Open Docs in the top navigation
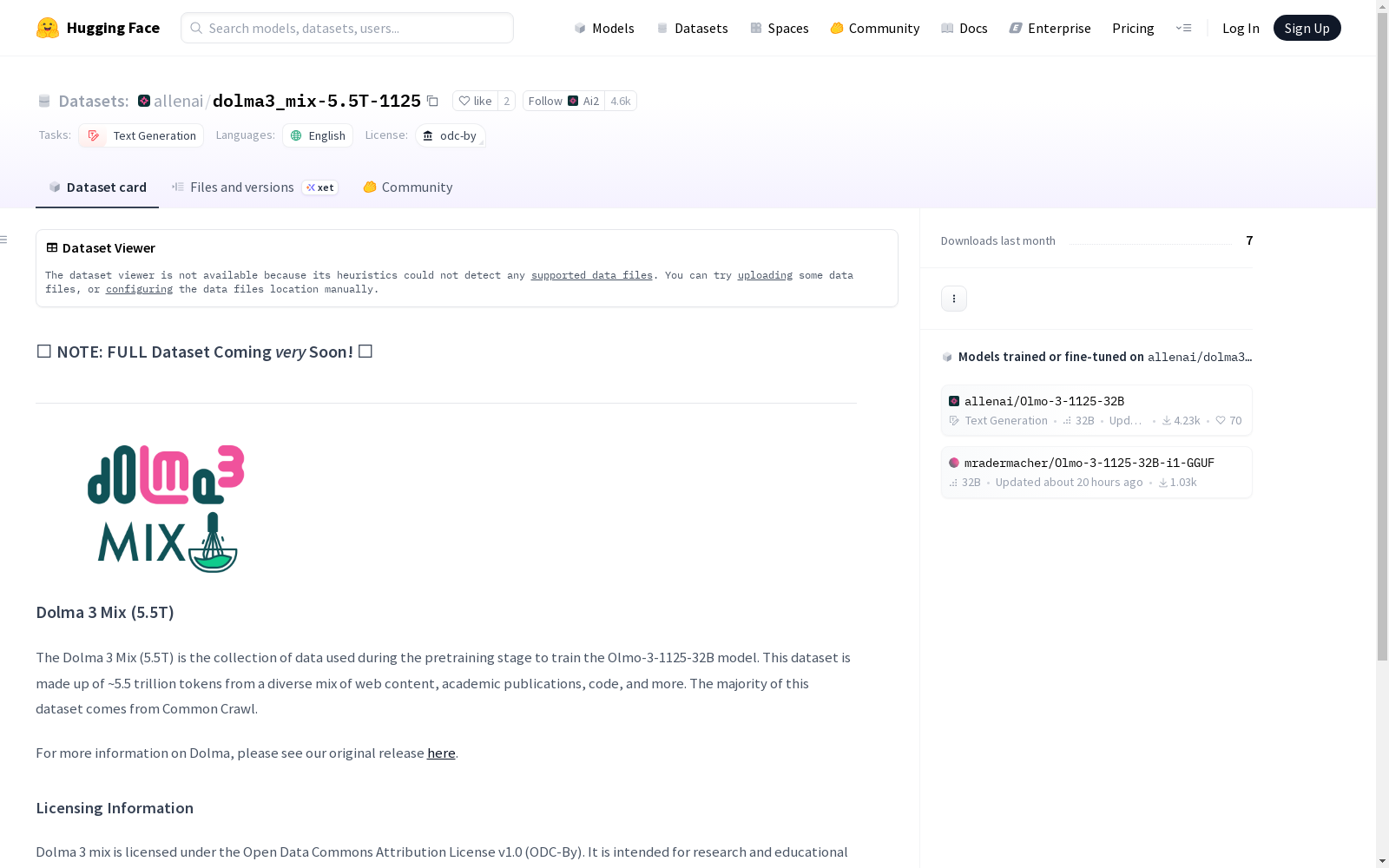Image resolution: width=1389 pixels, height=868 pixels. pos(964,28)
